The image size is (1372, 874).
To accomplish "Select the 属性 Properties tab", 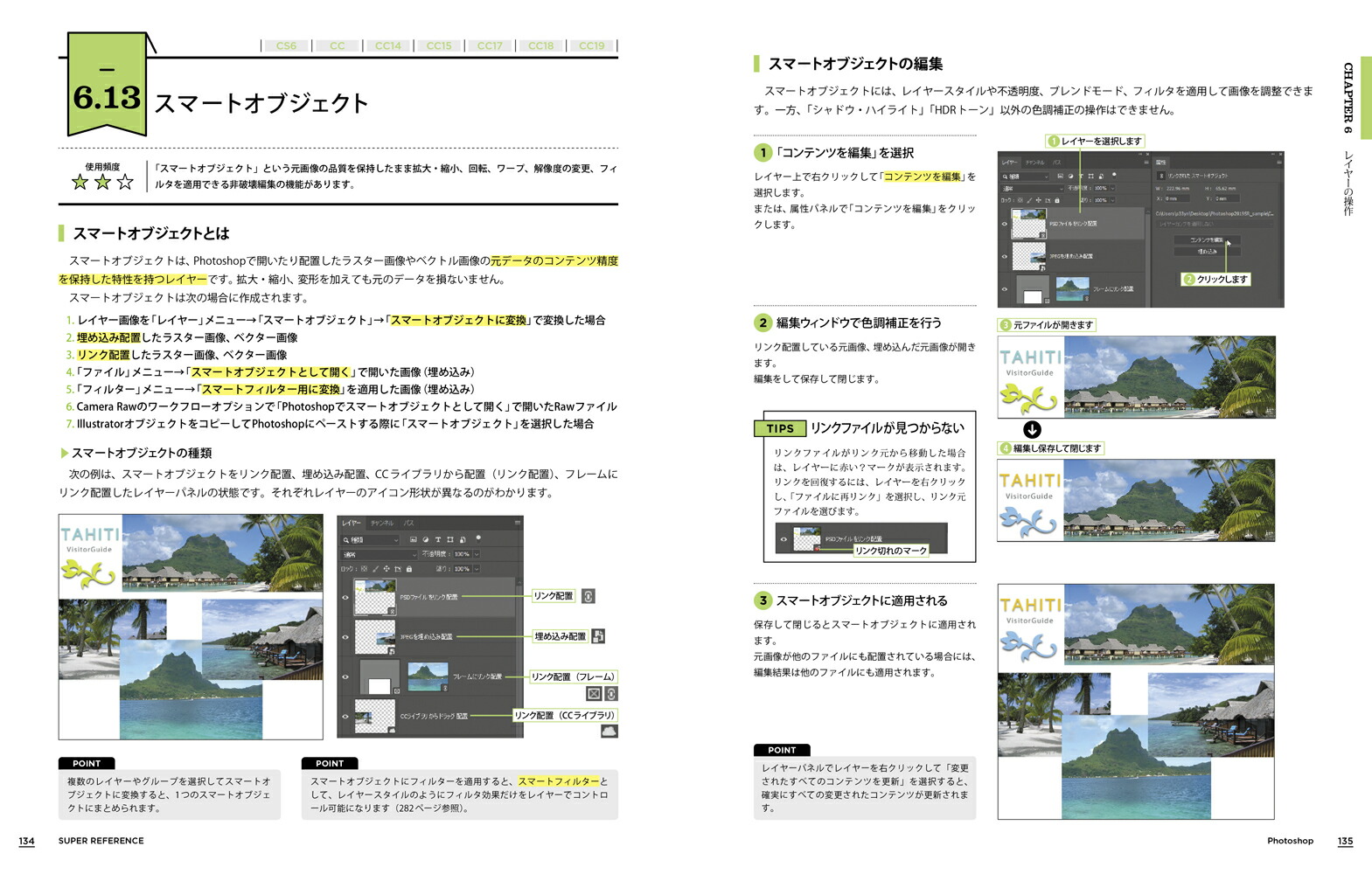I will click(1160, 163).
